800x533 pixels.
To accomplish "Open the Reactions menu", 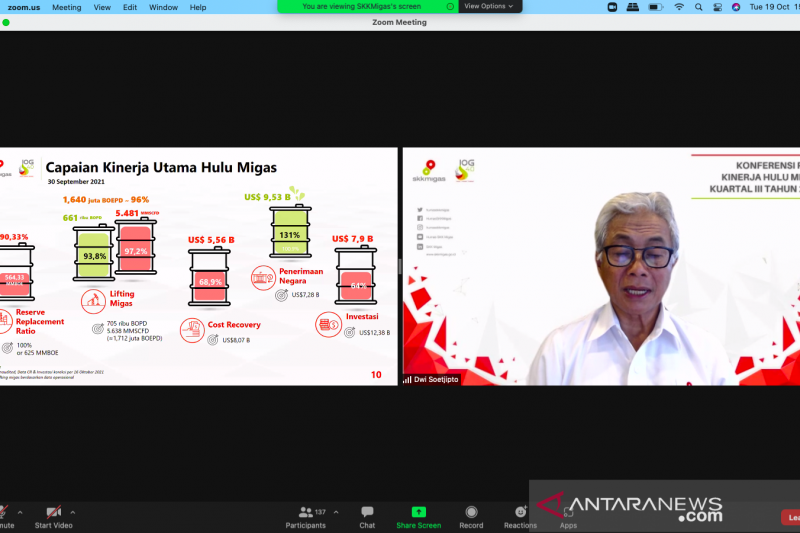I will 520,517.
